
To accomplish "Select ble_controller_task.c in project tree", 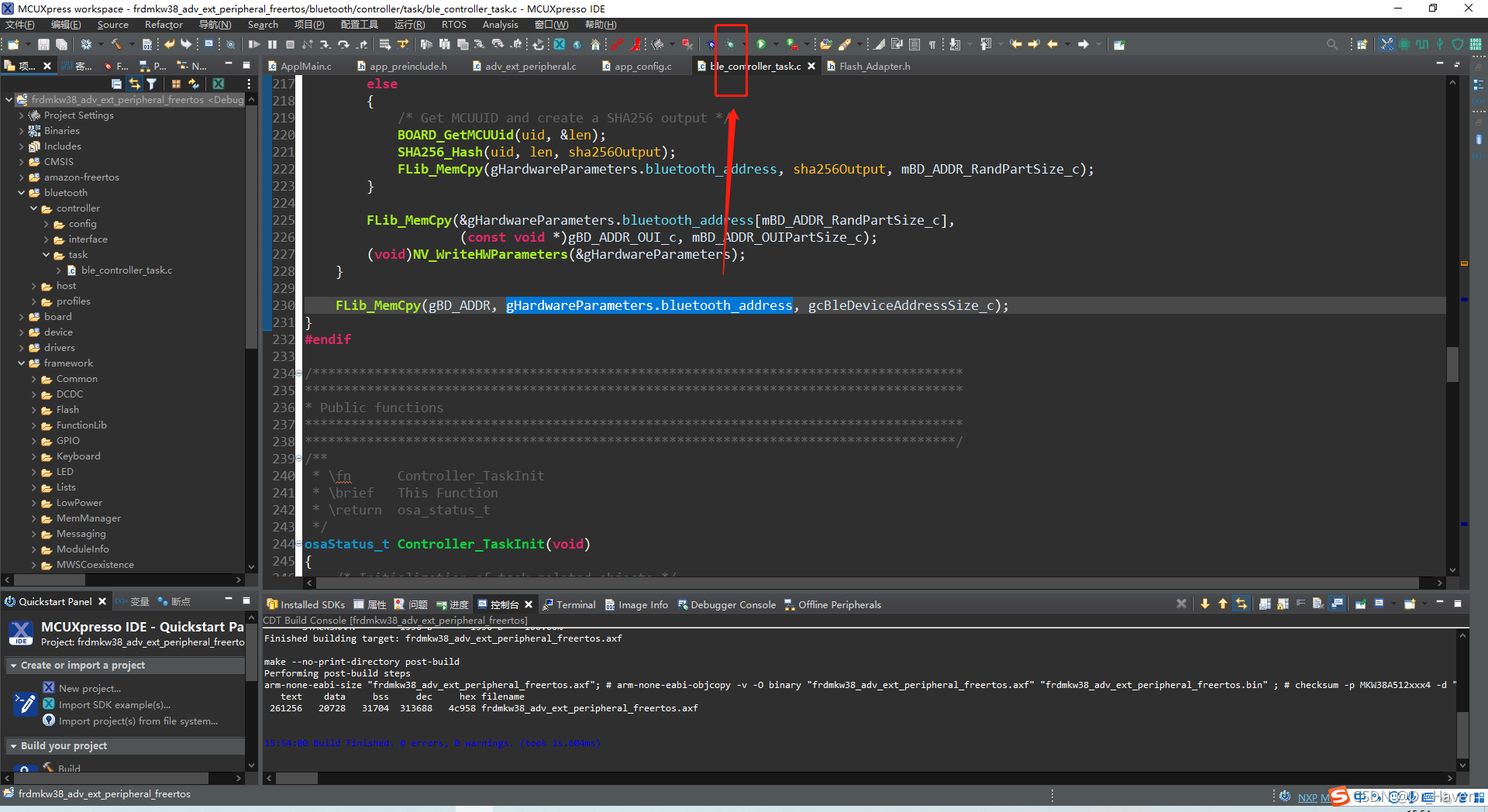I will (126, 270).
